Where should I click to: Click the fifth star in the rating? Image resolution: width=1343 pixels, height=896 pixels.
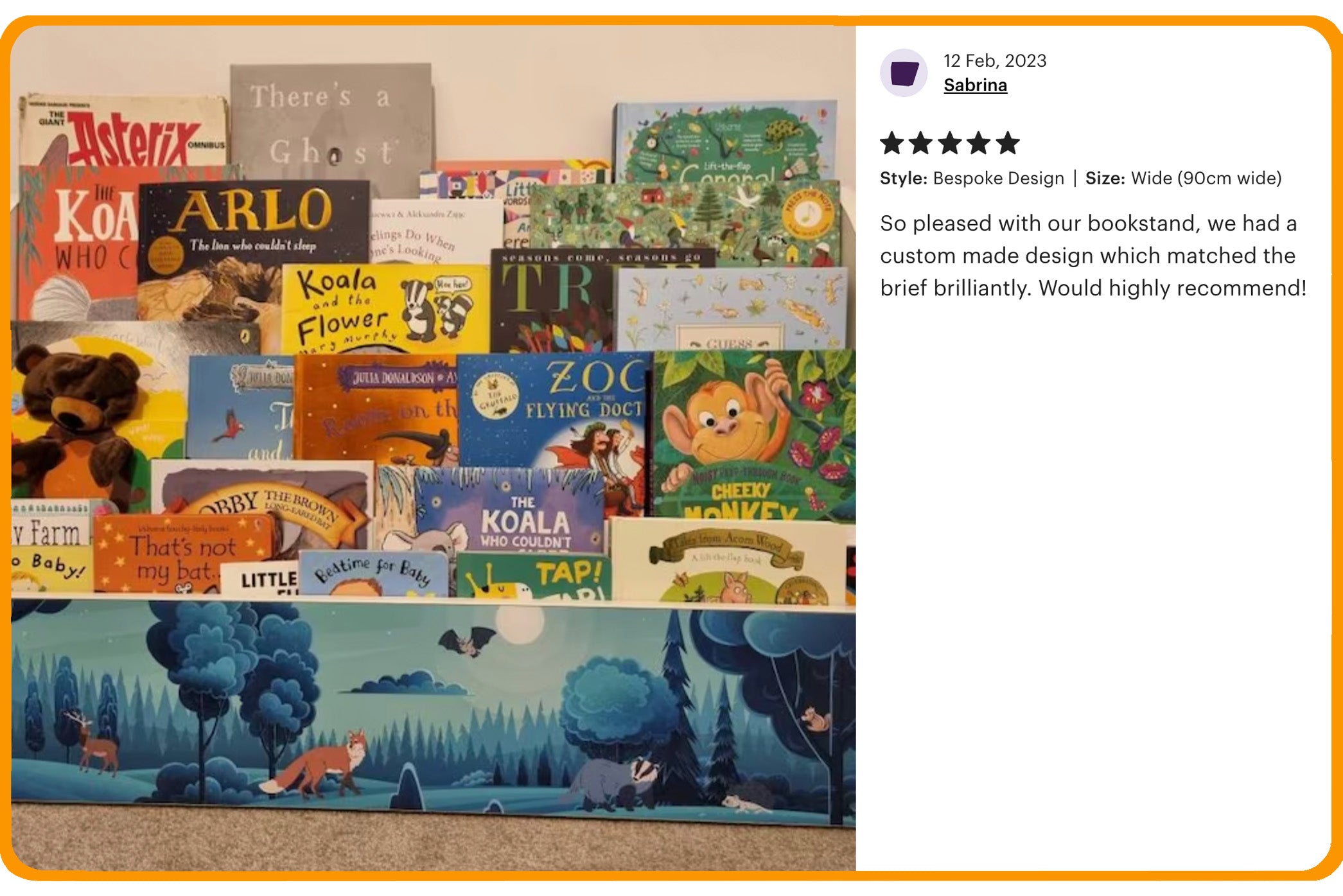tap(1008, 143)
